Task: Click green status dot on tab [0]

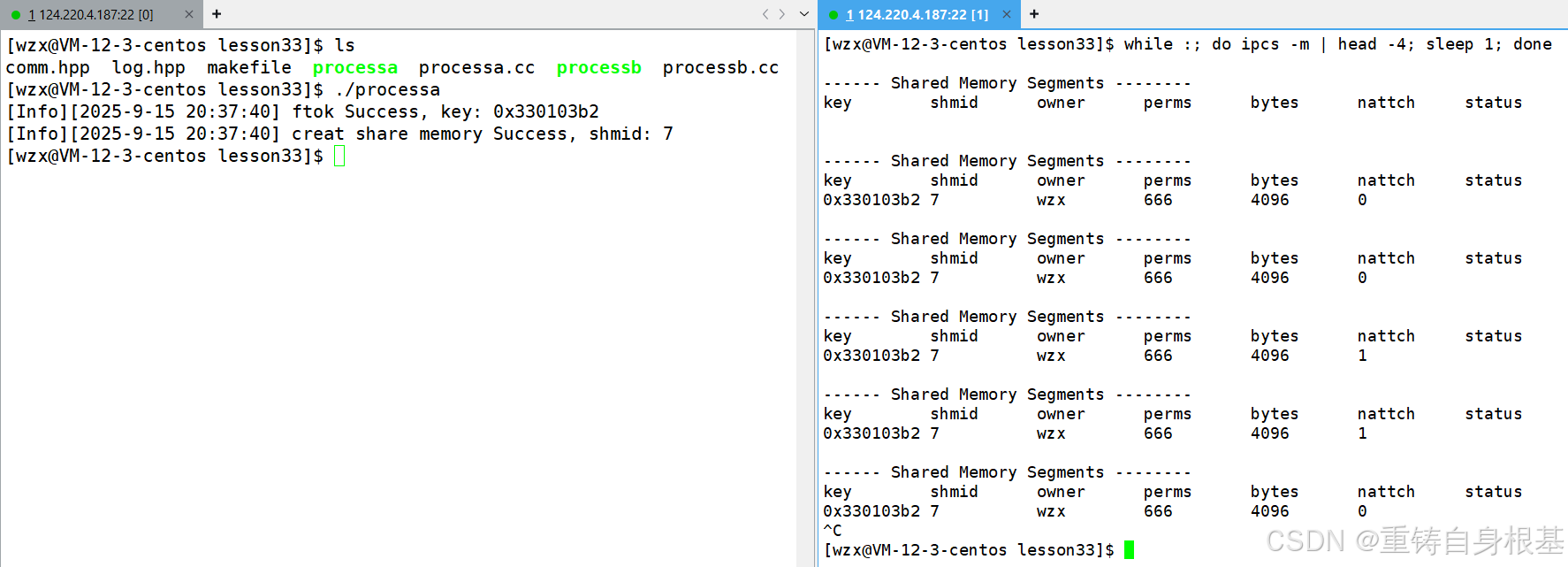Action: point(16,15)
